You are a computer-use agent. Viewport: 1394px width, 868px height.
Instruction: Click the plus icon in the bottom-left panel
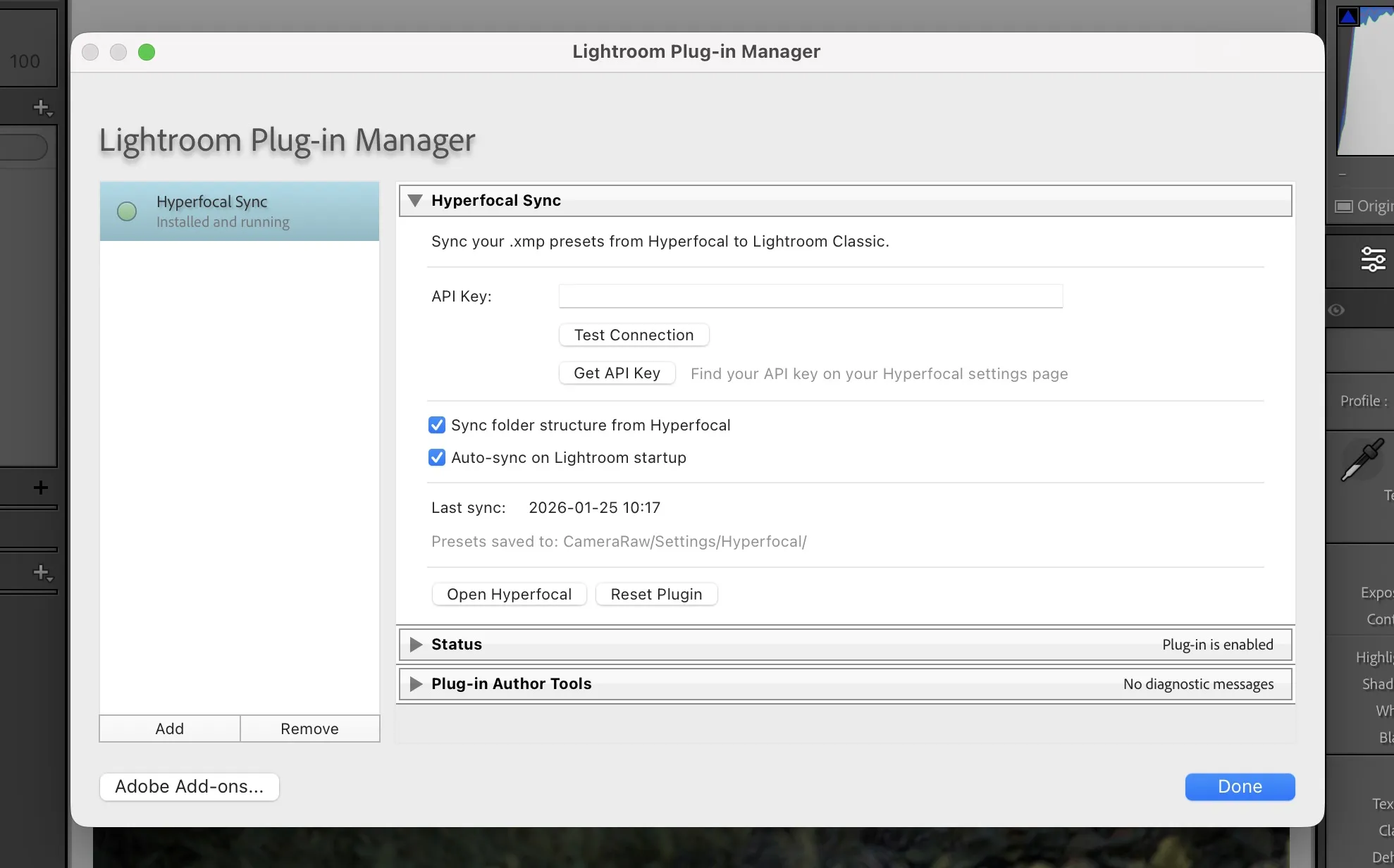[x=40, y=572]
